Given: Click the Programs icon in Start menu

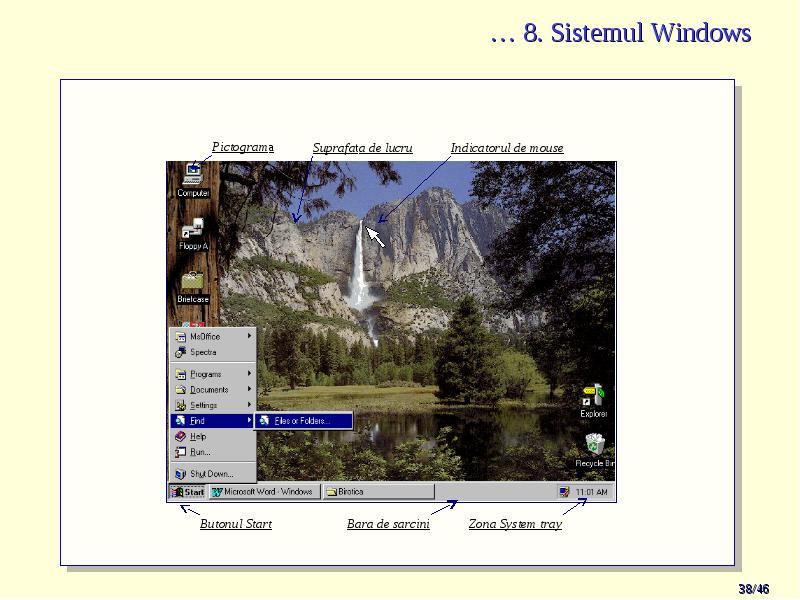Looking at the screenshot, I should pyautogui.click(x=181, y=374).
